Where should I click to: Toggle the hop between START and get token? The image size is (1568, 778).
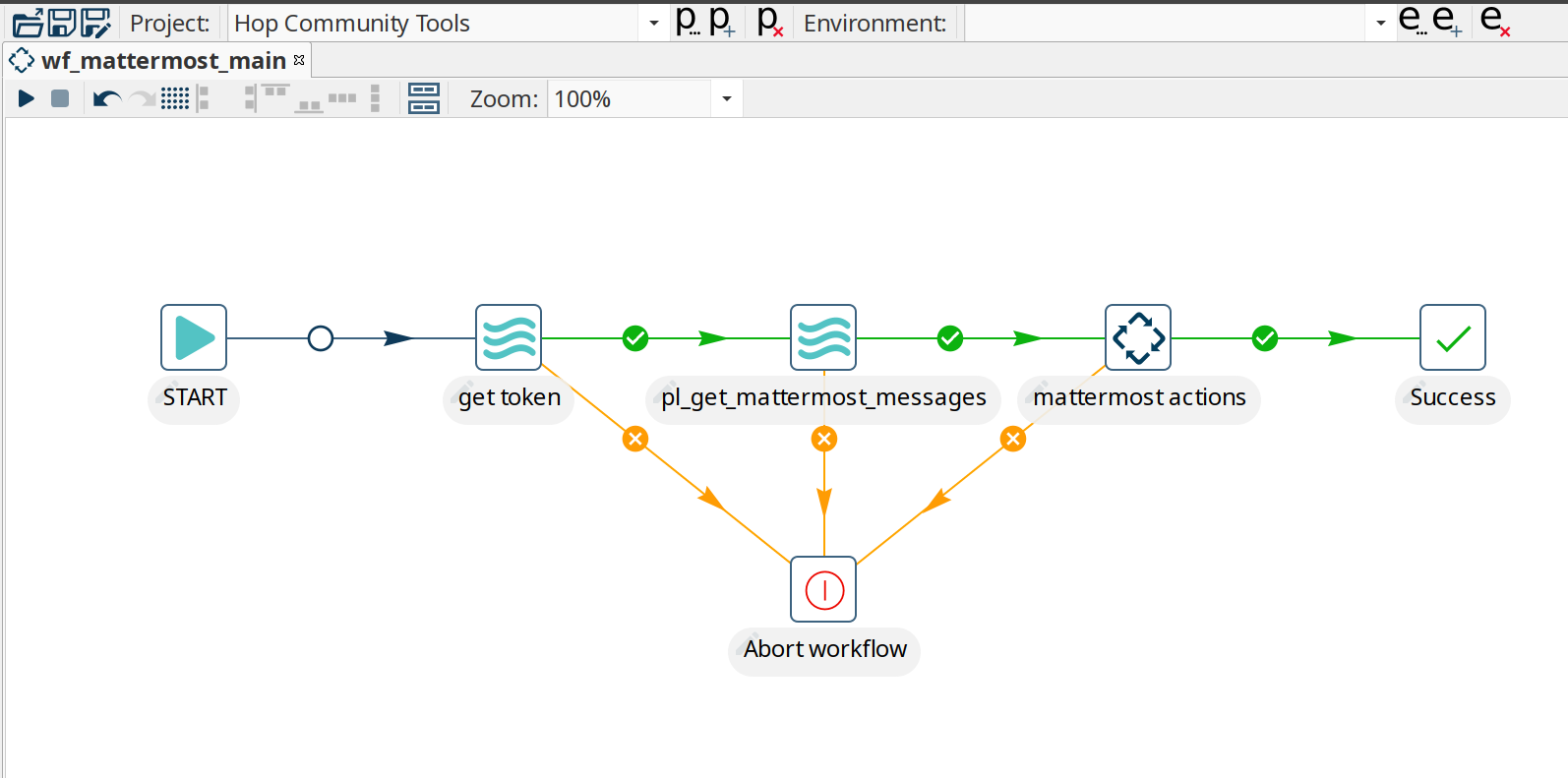click(321, 338)
